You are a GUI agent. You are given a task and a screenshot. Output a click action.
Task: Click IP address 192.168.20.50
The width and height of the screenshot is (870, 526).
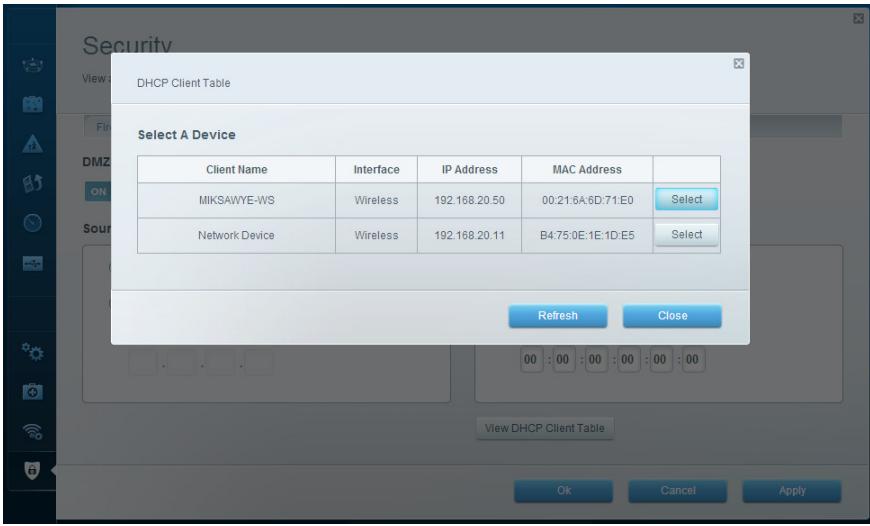click(469, 200)
